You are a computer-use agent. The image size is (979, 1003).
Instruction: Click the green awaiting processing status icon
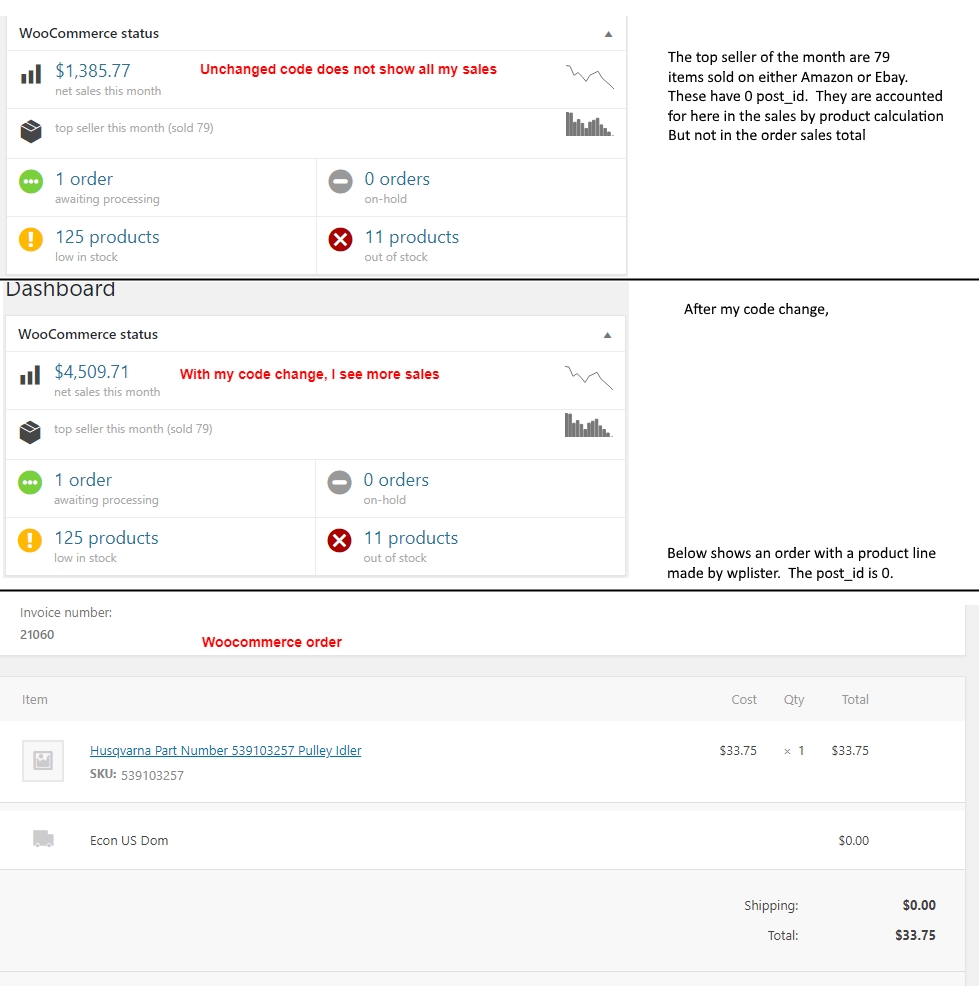coord(31,182)
